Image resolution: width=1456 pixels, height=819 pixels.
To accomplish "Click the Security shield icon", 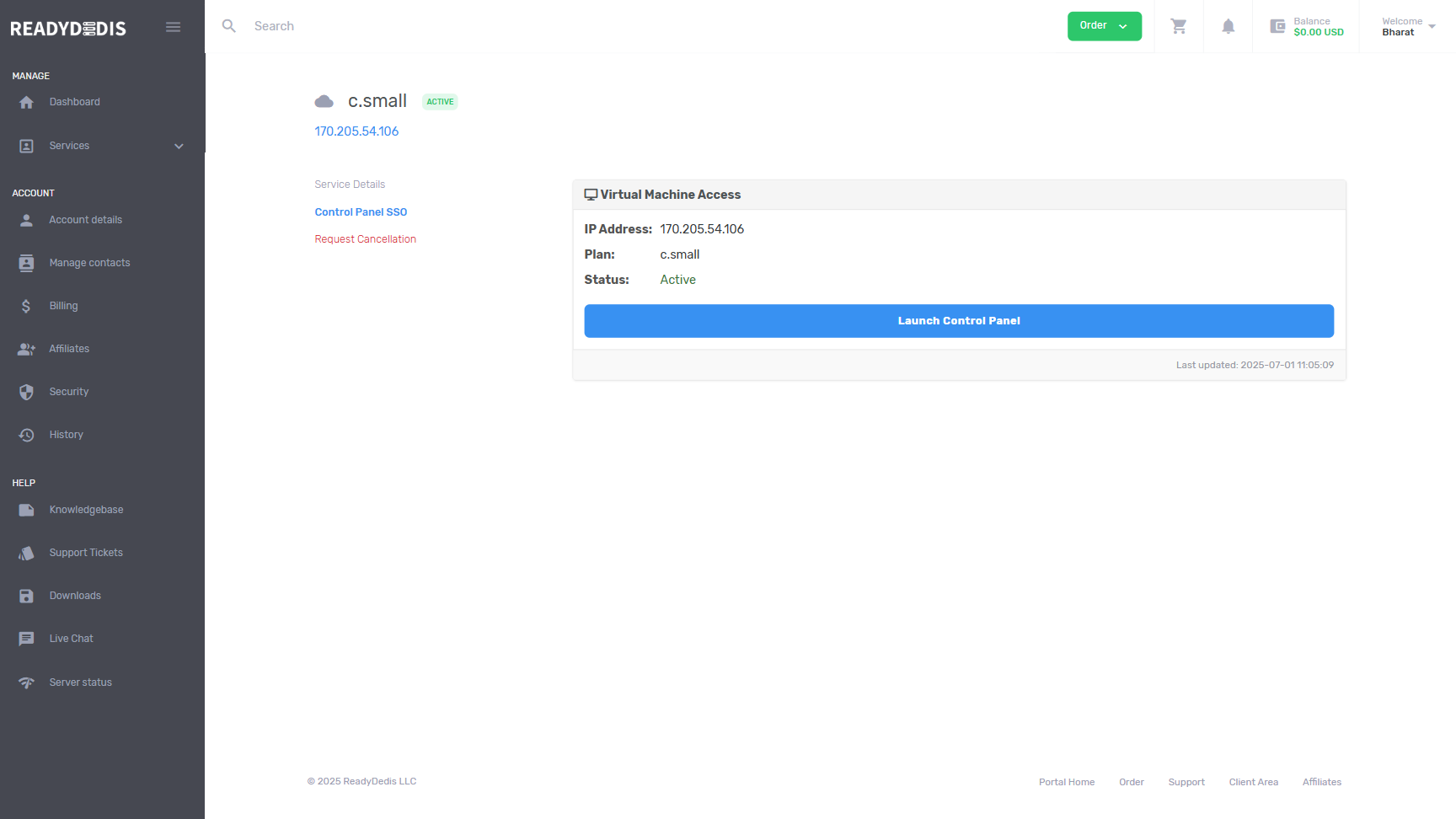I will pyautogui.click(x=26, y=392).
